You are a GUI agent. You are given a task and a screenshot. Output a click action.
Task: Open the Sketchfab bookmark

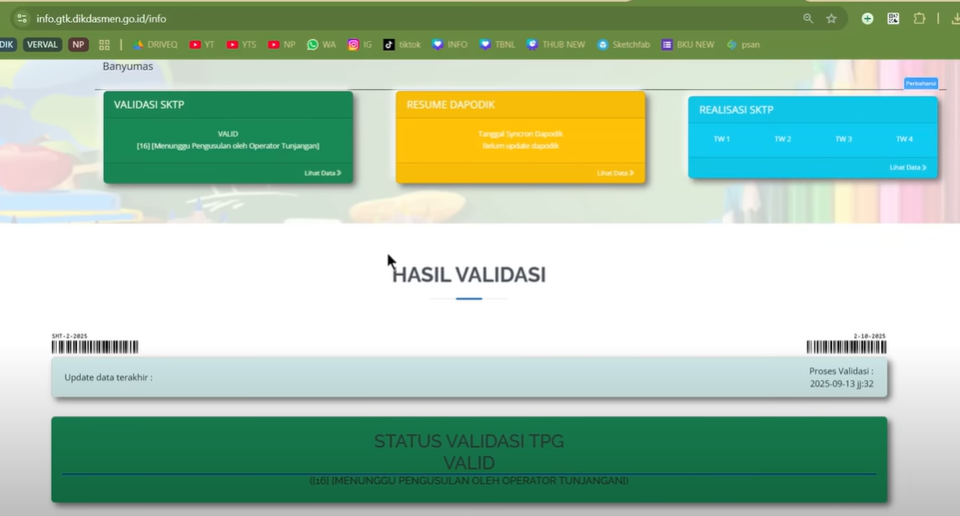coord(623,45)
